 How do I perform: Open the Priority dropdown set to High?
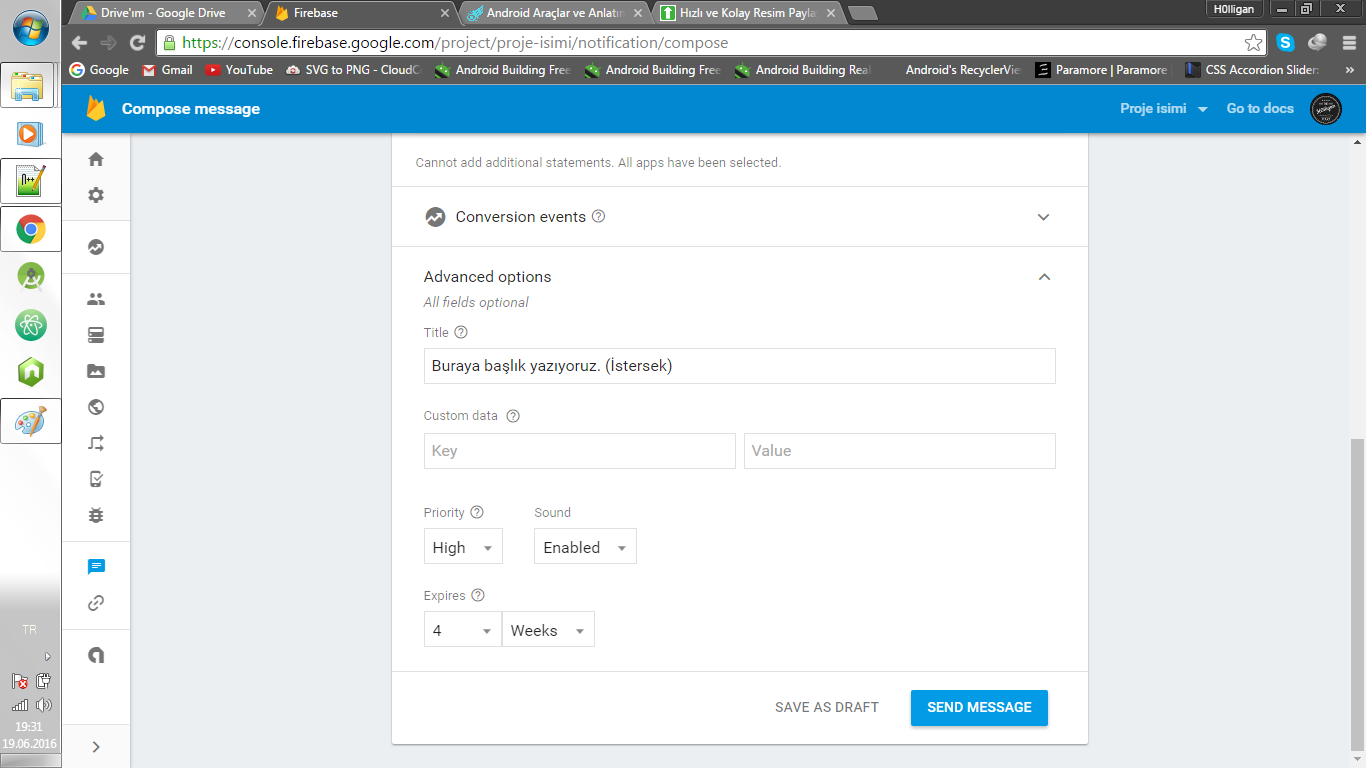[462, 547]
